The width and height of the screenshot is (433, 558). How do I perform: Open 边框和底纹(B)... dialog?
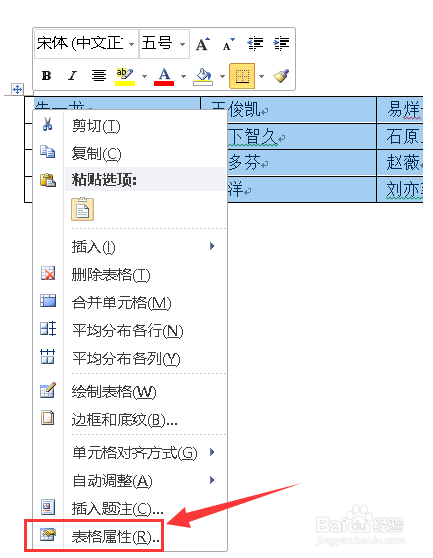(129, 420)
